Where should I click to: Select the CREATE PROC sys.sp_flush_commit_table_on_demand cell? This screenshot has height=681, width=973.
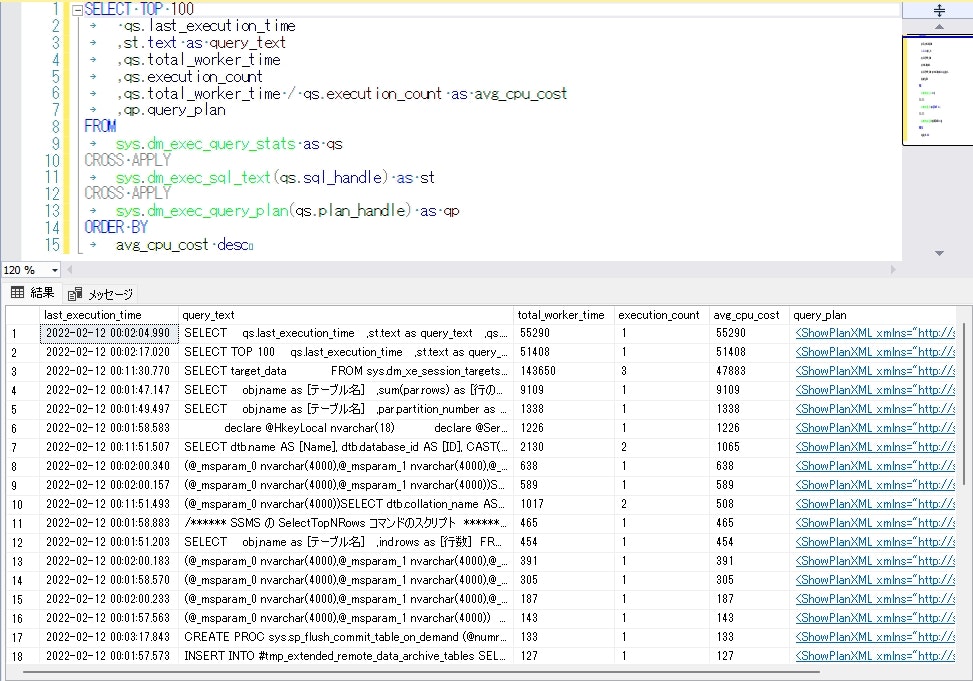pos(346,637)
